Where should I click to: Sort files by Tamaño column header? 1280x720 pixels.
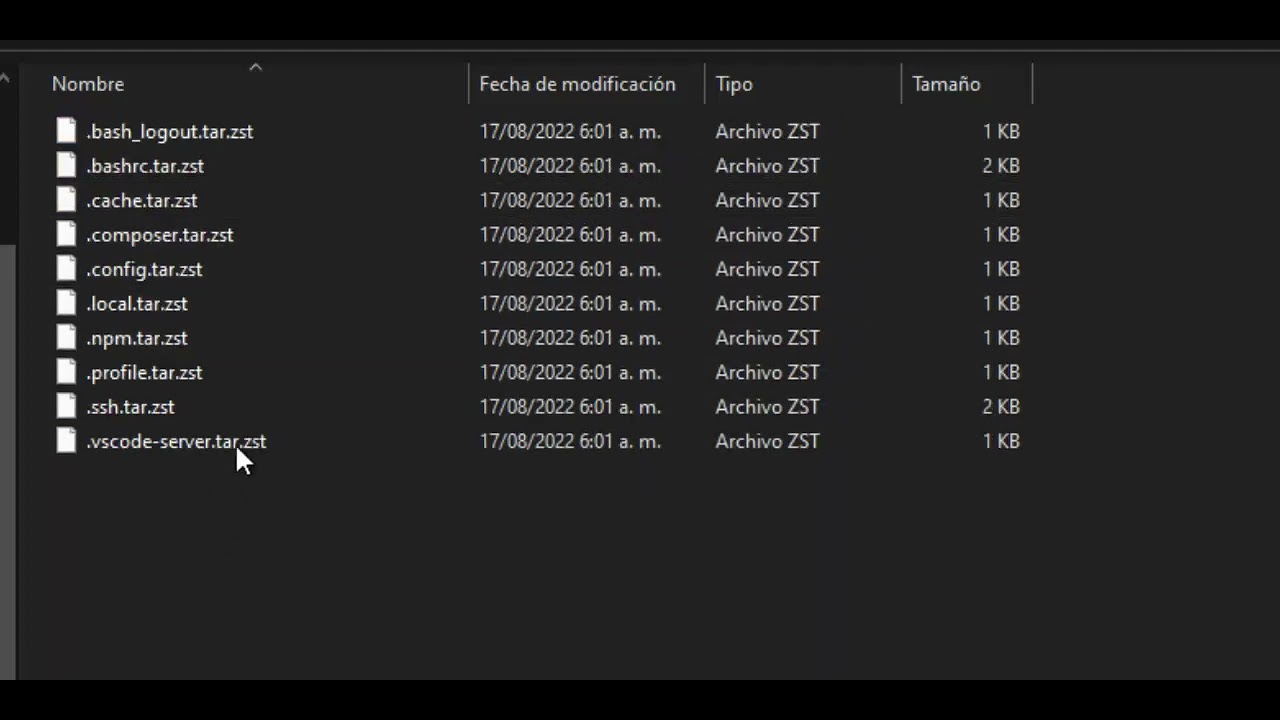(x=946, y=85)
